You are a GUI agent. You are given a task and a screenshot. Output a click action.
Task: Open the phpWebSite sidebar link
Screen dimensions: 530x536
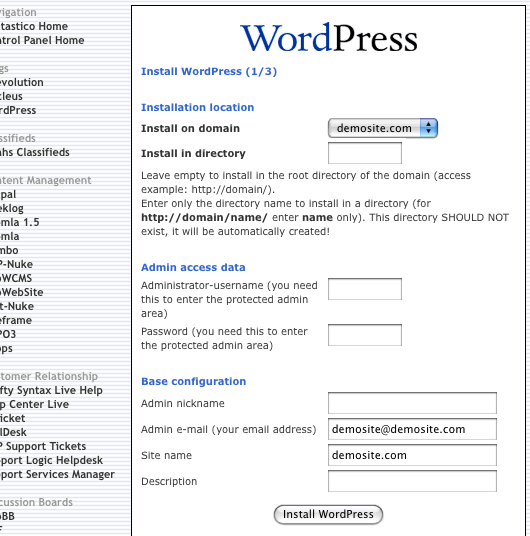pyautogui.click(x=22, y=292)
